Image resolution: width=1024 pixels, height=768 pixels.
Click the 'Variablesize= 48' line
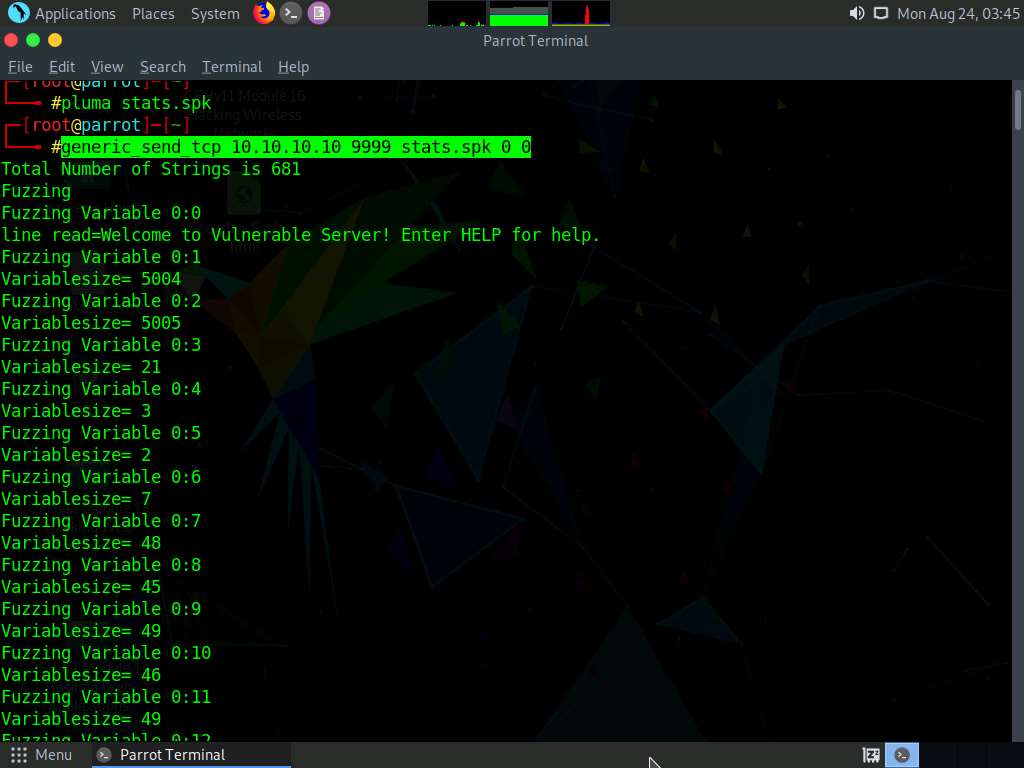pyautogui.click(x=81, y=543)
